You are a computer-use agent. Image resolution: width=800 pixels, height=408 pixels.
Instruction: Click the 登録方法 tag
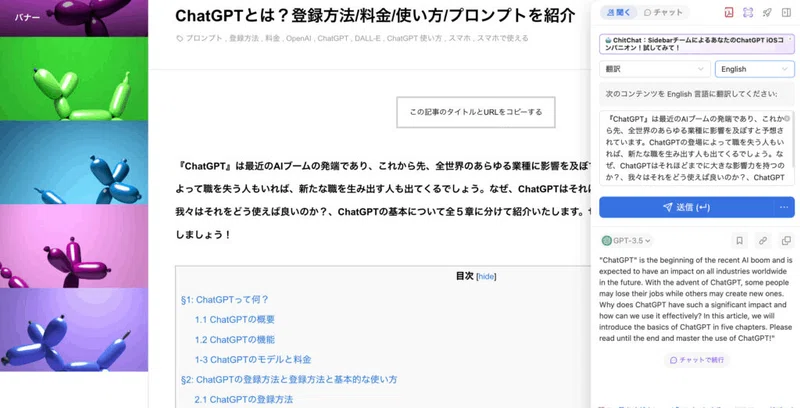coord(244,38)
